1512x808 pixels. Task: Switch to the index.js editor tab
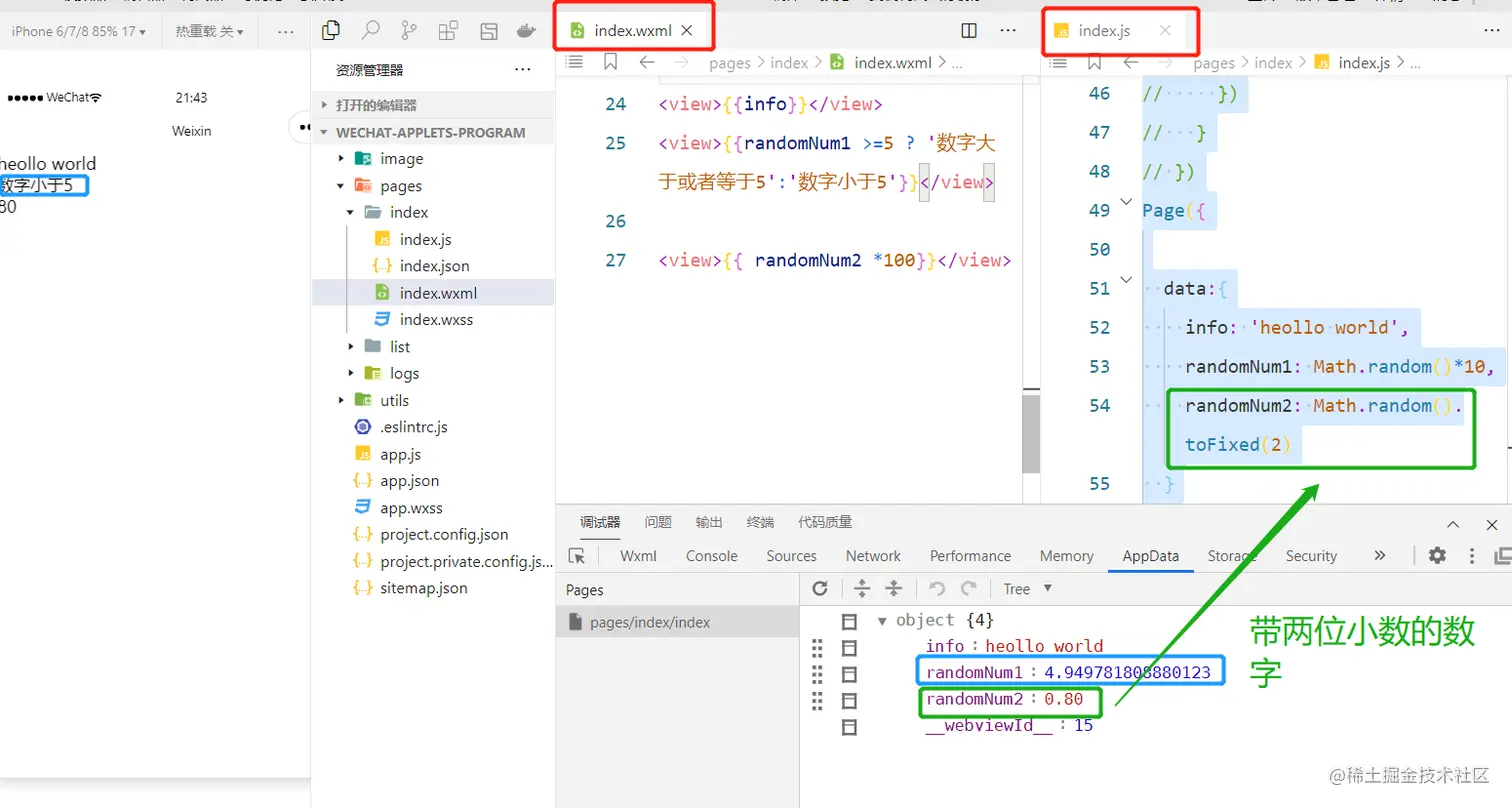pyautogui.click(x=1104, y=31)
